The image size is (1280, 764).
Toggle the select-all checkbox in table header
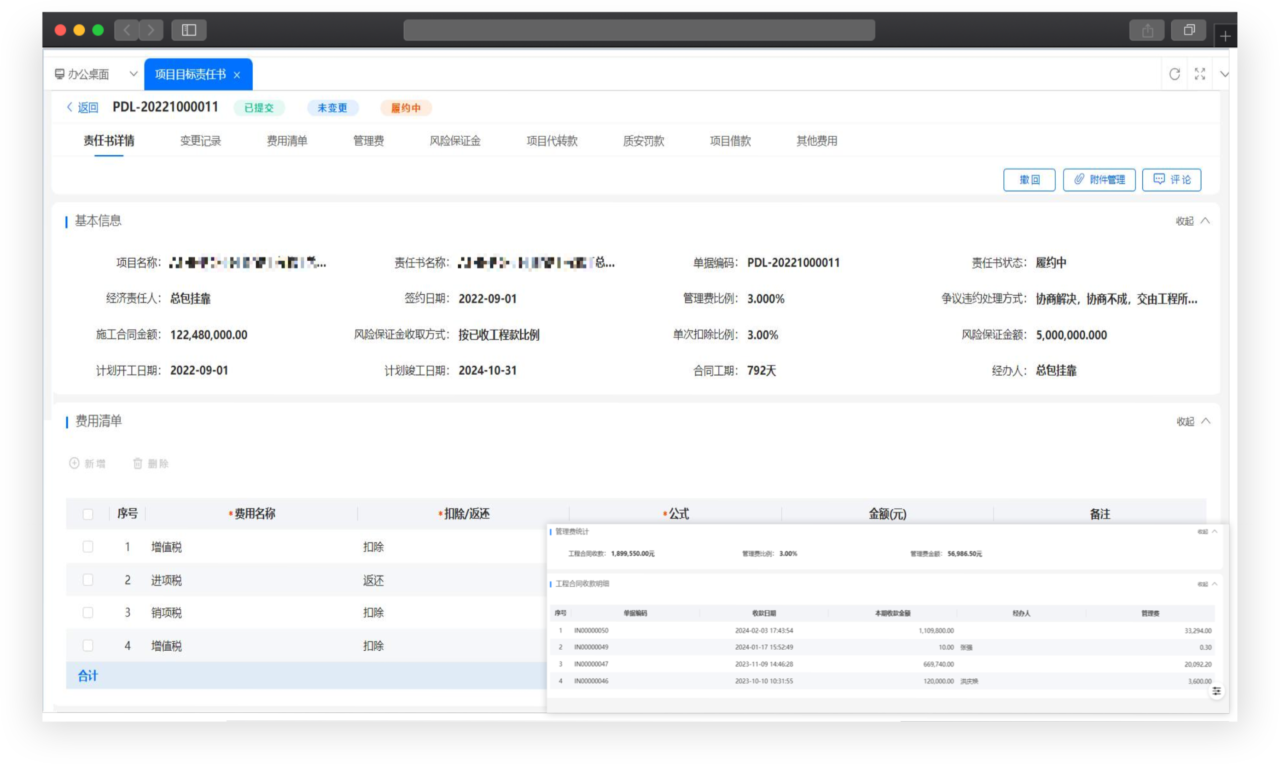tap(88, 514)
